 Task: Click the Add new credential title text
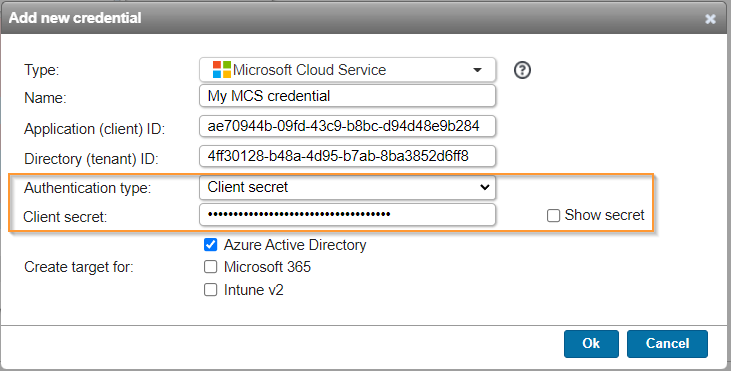[x=75, y=18]
